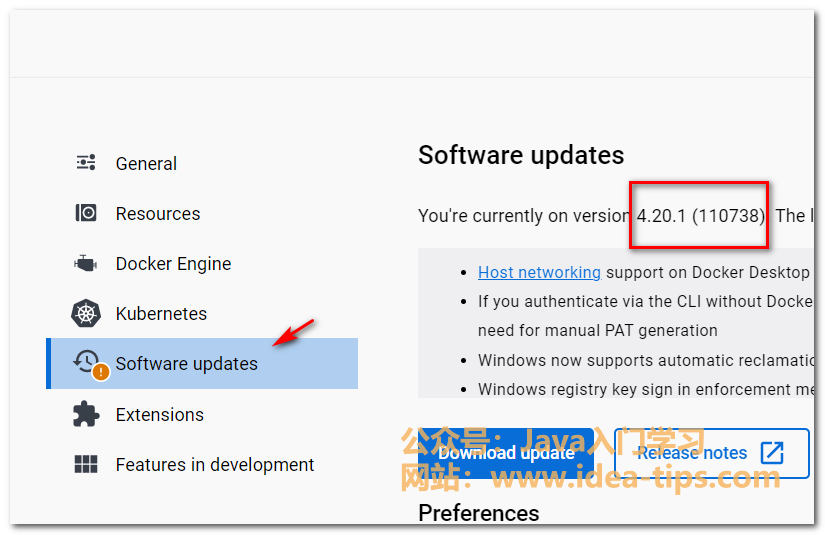Open the Release notes button
This screenshot has width=825, height=535.
coord(711,453)
